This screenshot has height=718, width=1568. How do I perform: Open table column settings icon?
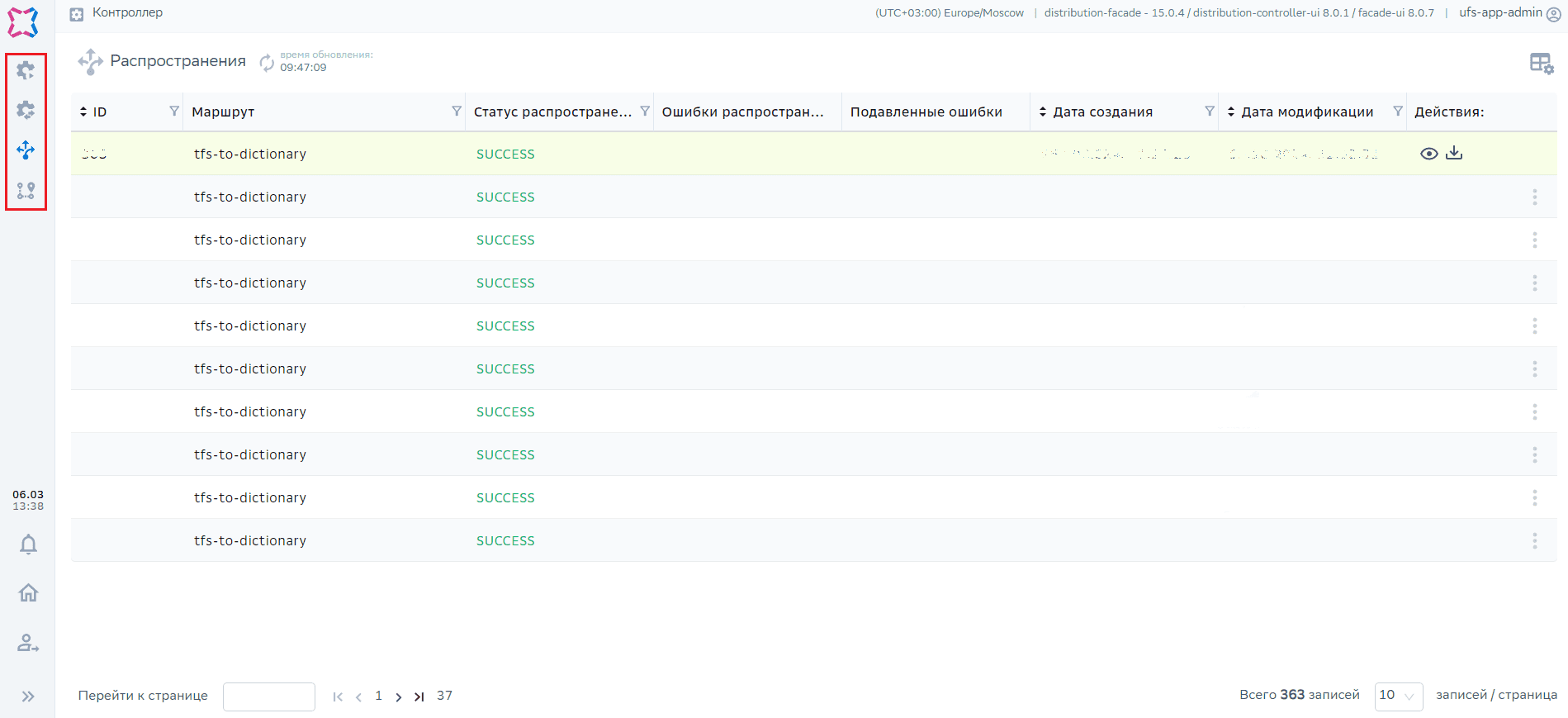click(1541, 64)
